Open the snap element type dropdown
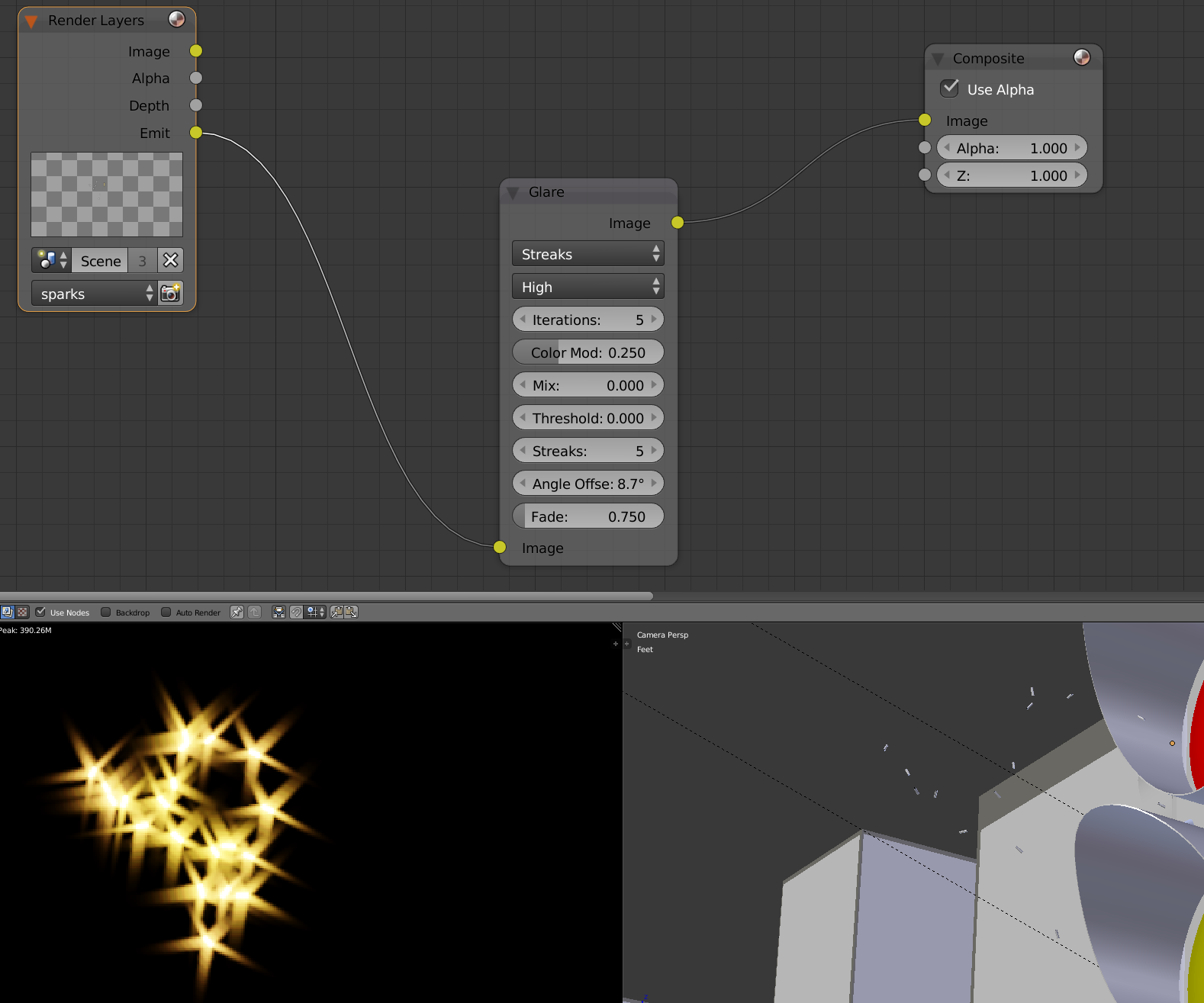The image size is (1204, 1003). point(316,612)
